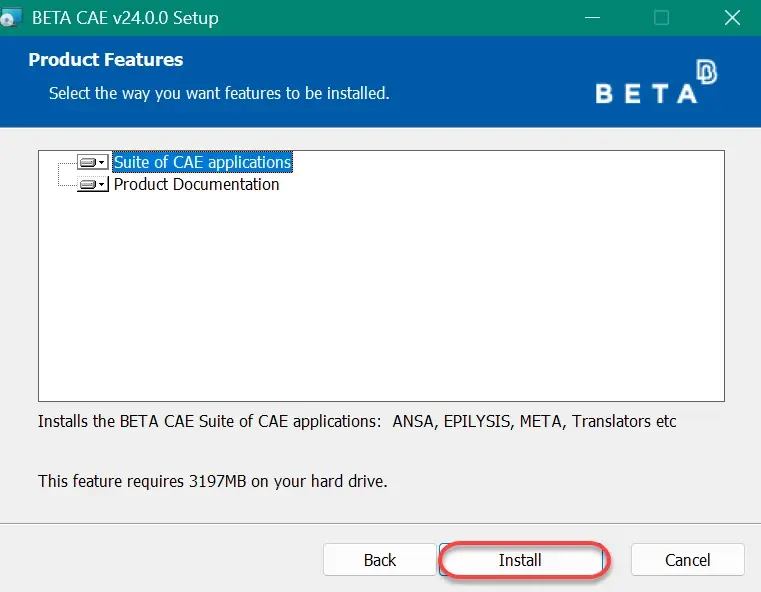Click drive icon beside Suite of CAE applications
Viewport: 761px width, 592px height.
point(88,163)
